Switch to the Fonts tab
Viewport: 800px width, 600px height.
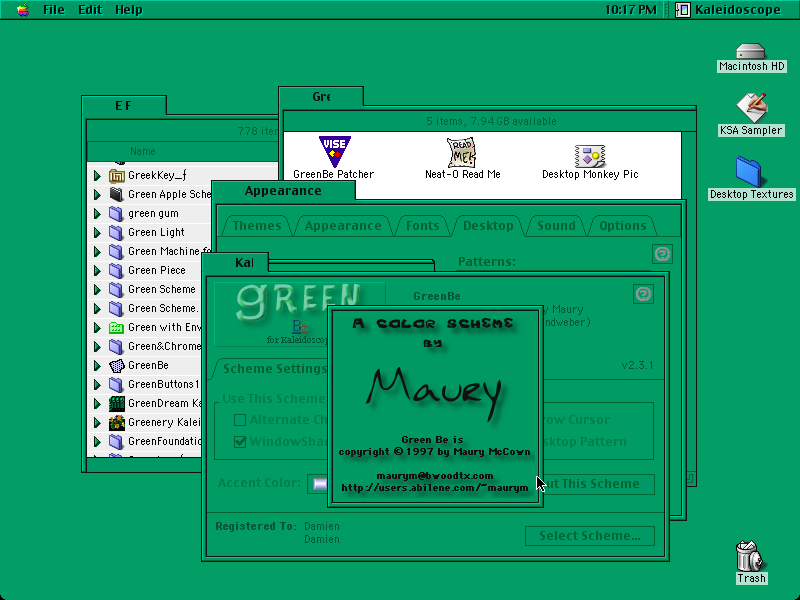(x=422, y=226)
